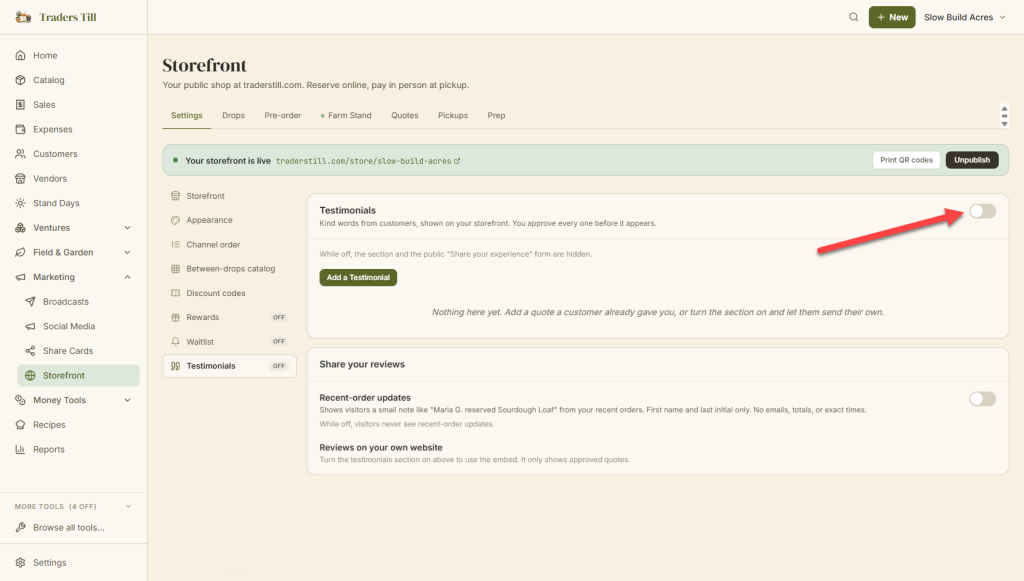Expand the Field & Garden chevron
Screen dimensions: 1024x581
click(x=127, y=252)
